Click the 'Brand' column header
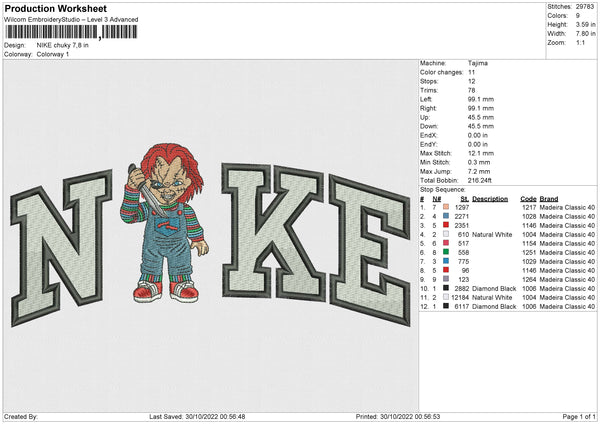 [x=549, y=199]
